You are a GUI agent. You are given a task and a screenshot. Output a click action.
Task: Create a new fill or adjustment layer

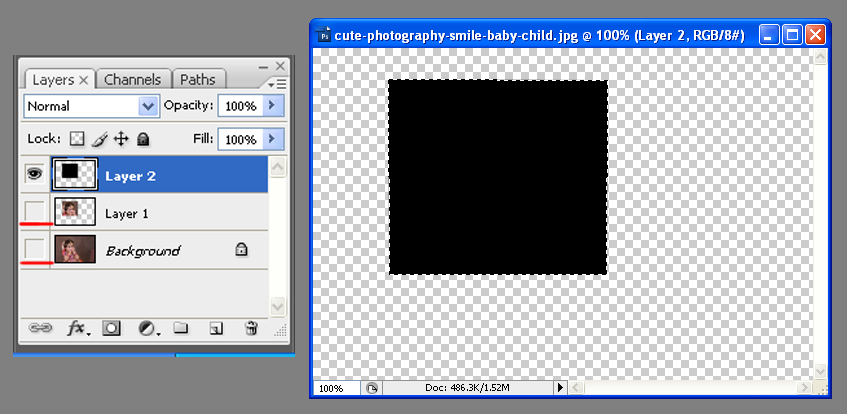pyautogui.click(x=147, y=327)
